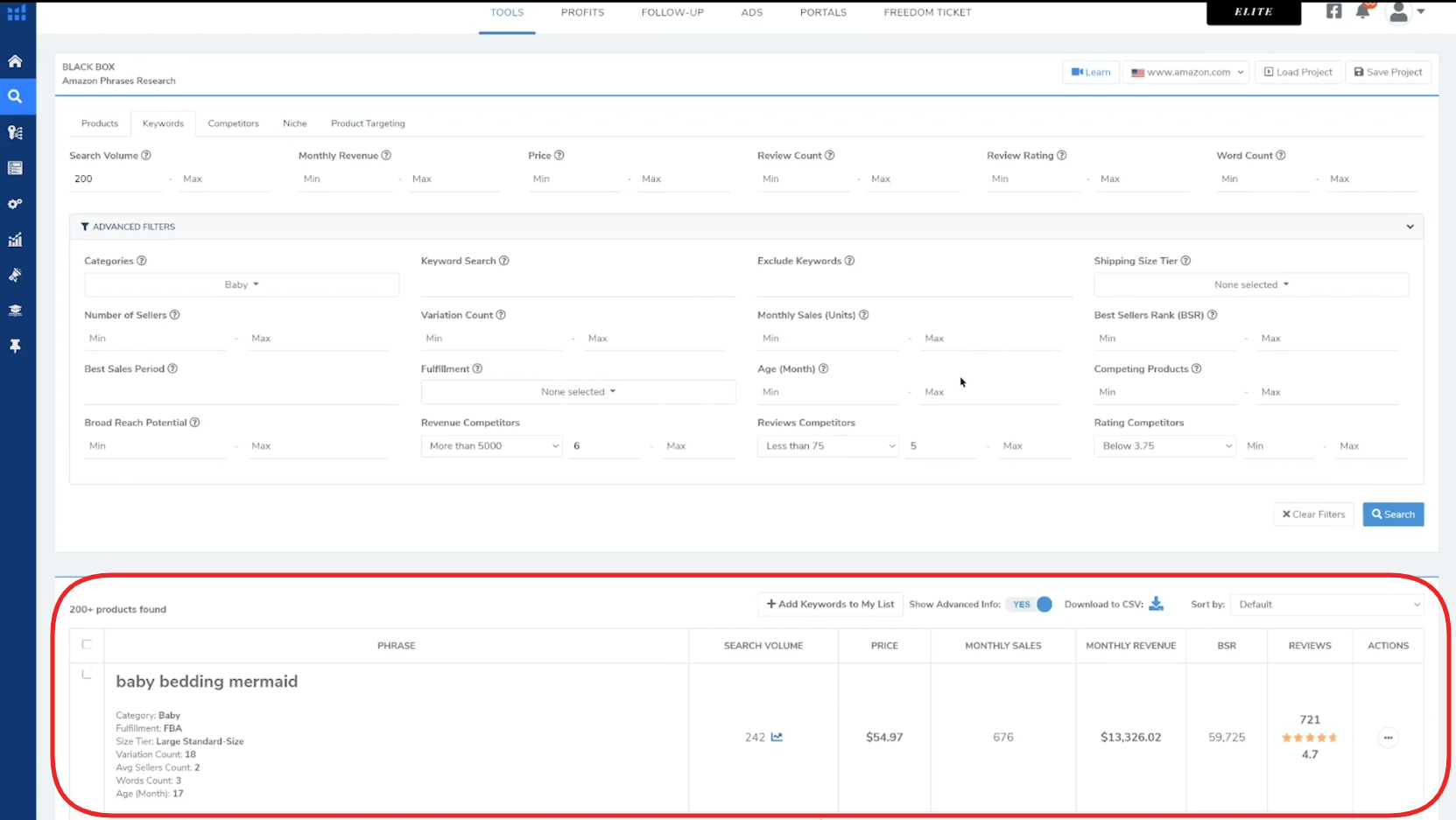The height and width of the screenshot is (820, 1456).
Task: Open the magnifier search tool in sidebar
Action: pyautogui.click(x=15, y=96)
